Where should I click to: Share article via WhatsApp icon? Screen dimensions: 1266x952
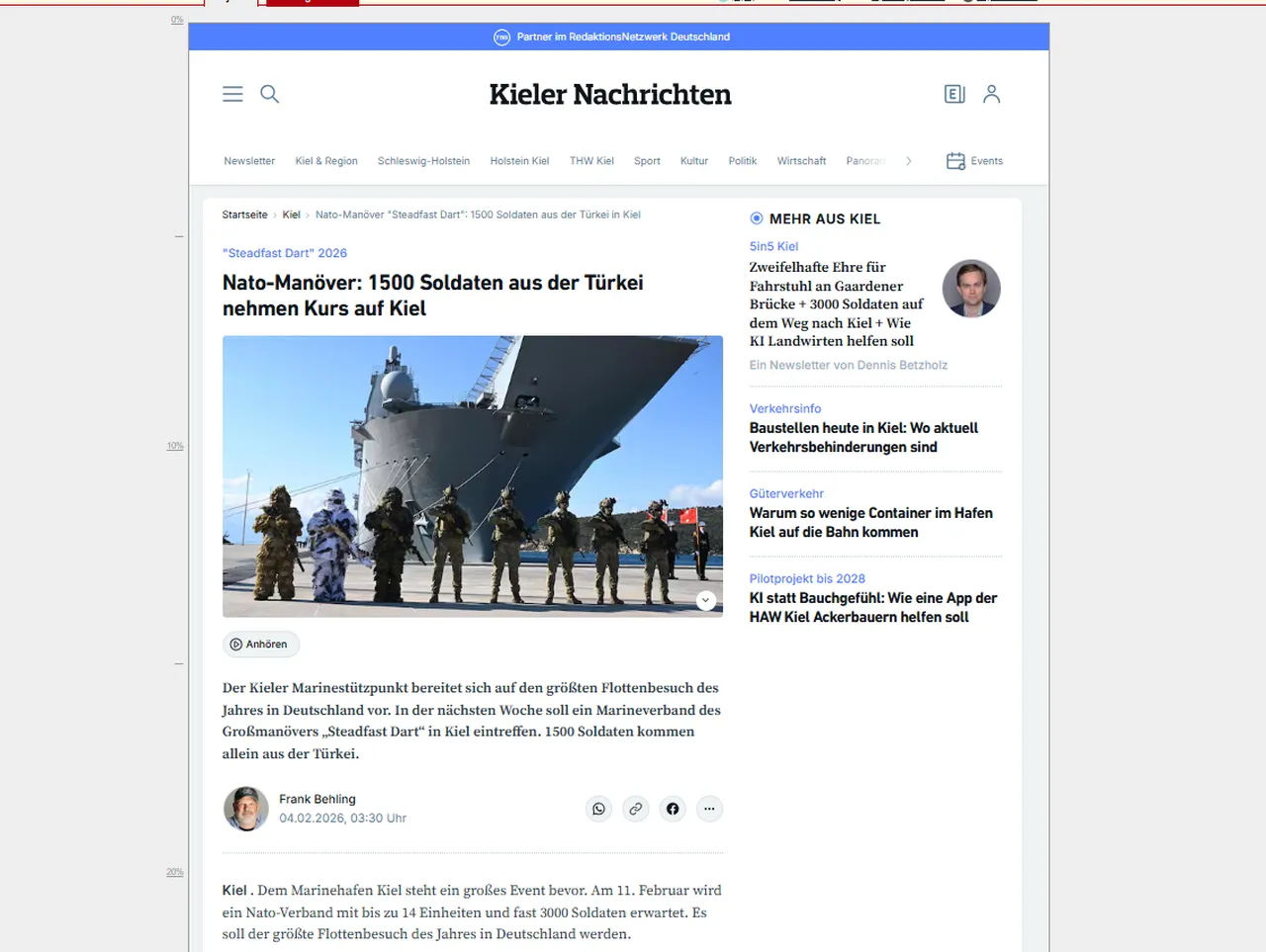[x=598, y=809]
